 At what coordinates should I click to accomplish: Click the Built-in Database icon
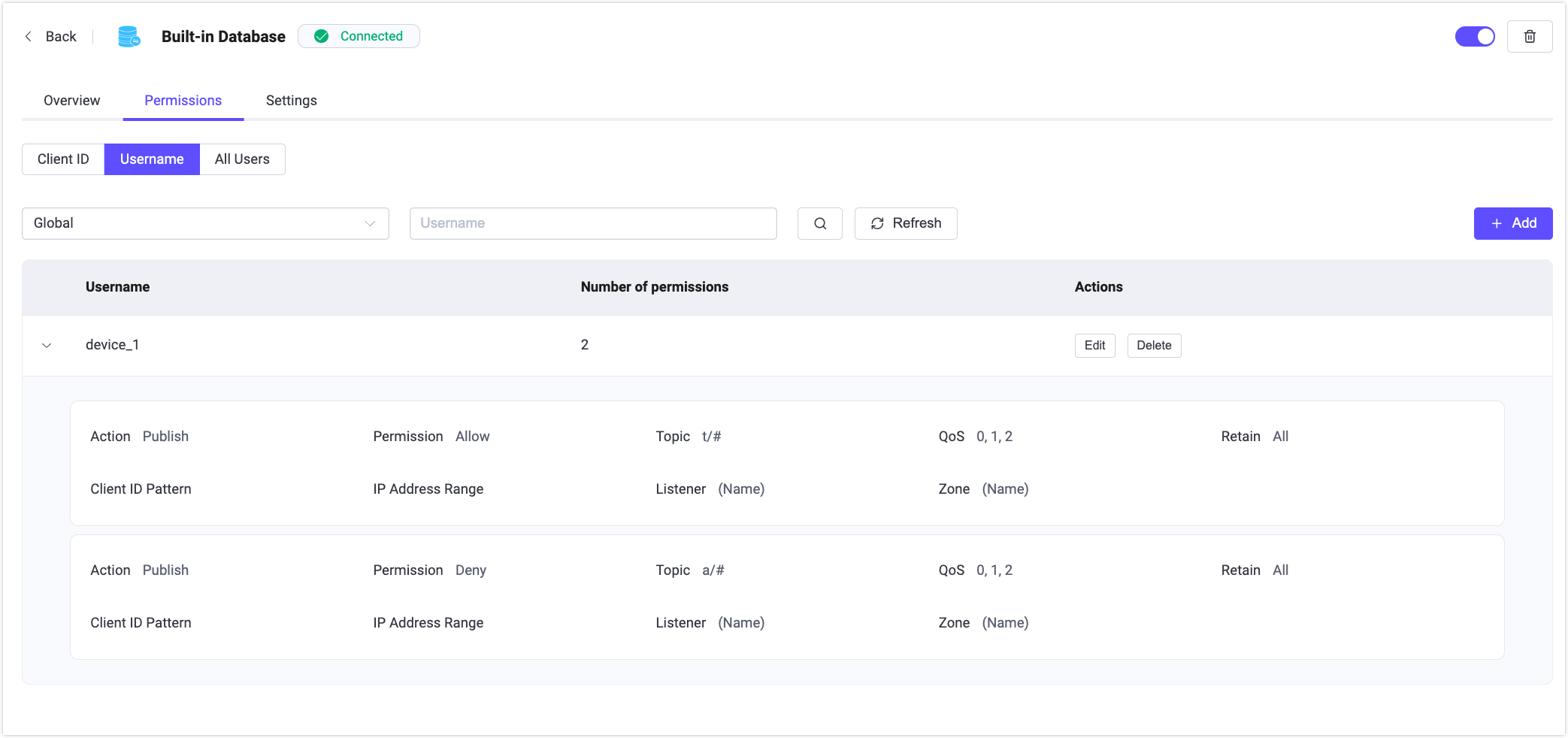(129, 37)
